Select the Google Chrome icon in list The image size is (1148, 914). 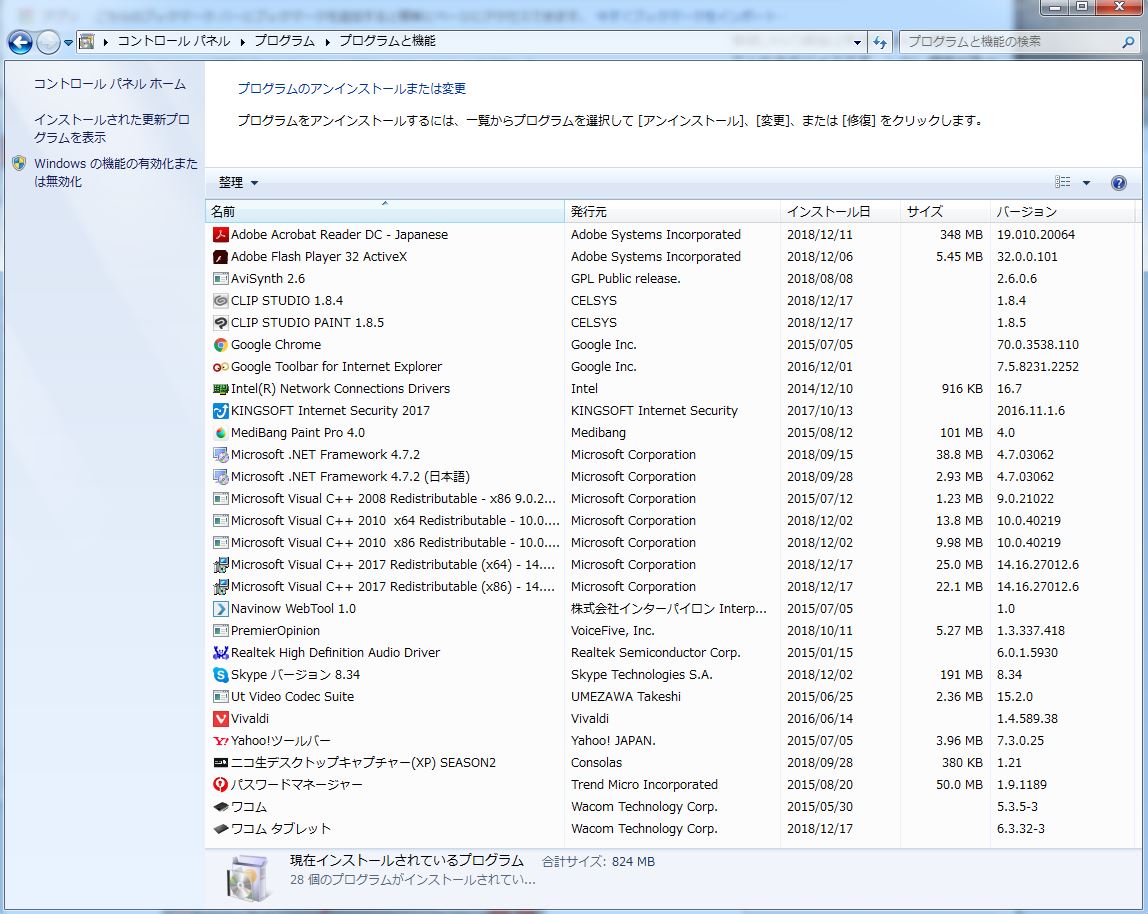pyautogui.click(x=221, y=345)
